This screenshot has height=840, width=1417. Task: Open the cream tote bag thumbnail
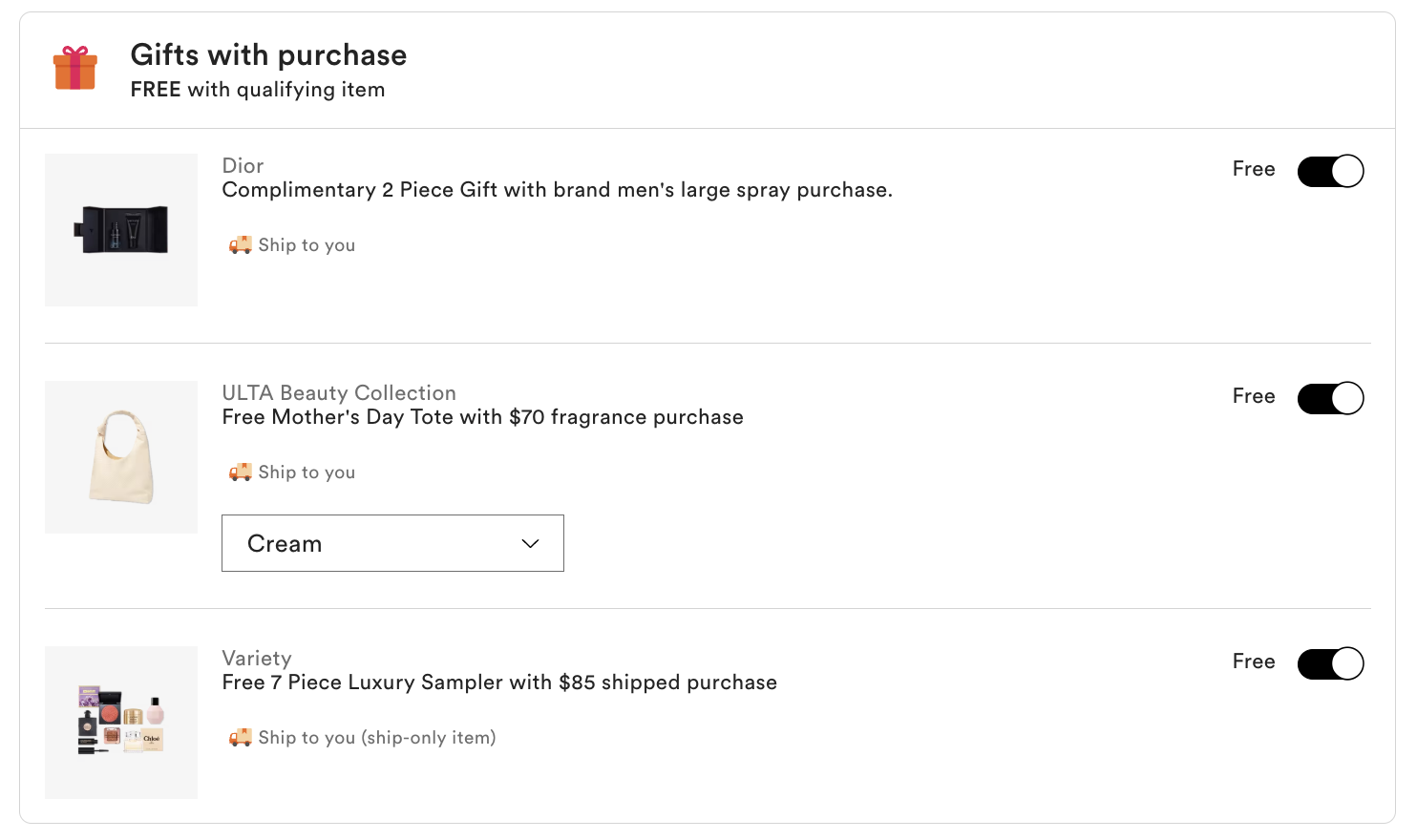[121, 457]
